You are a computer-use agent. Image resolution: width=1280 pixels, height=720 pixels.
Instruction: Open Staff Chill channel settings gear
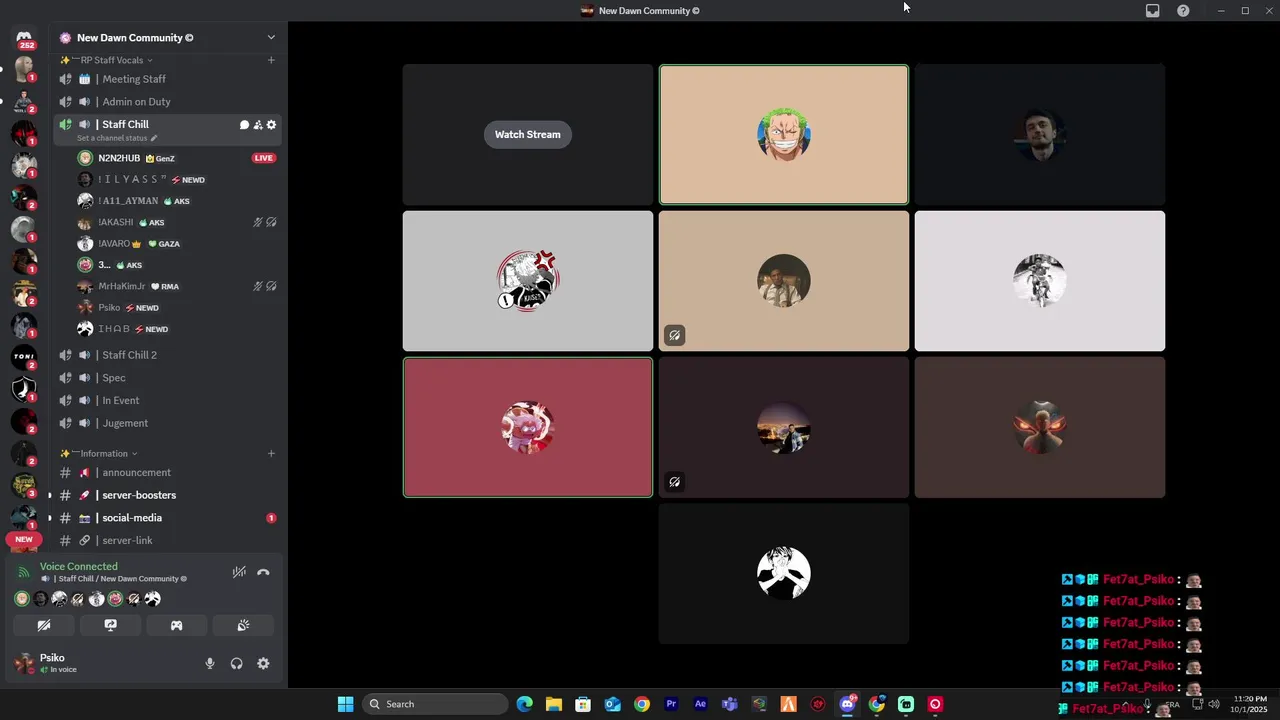271,125
